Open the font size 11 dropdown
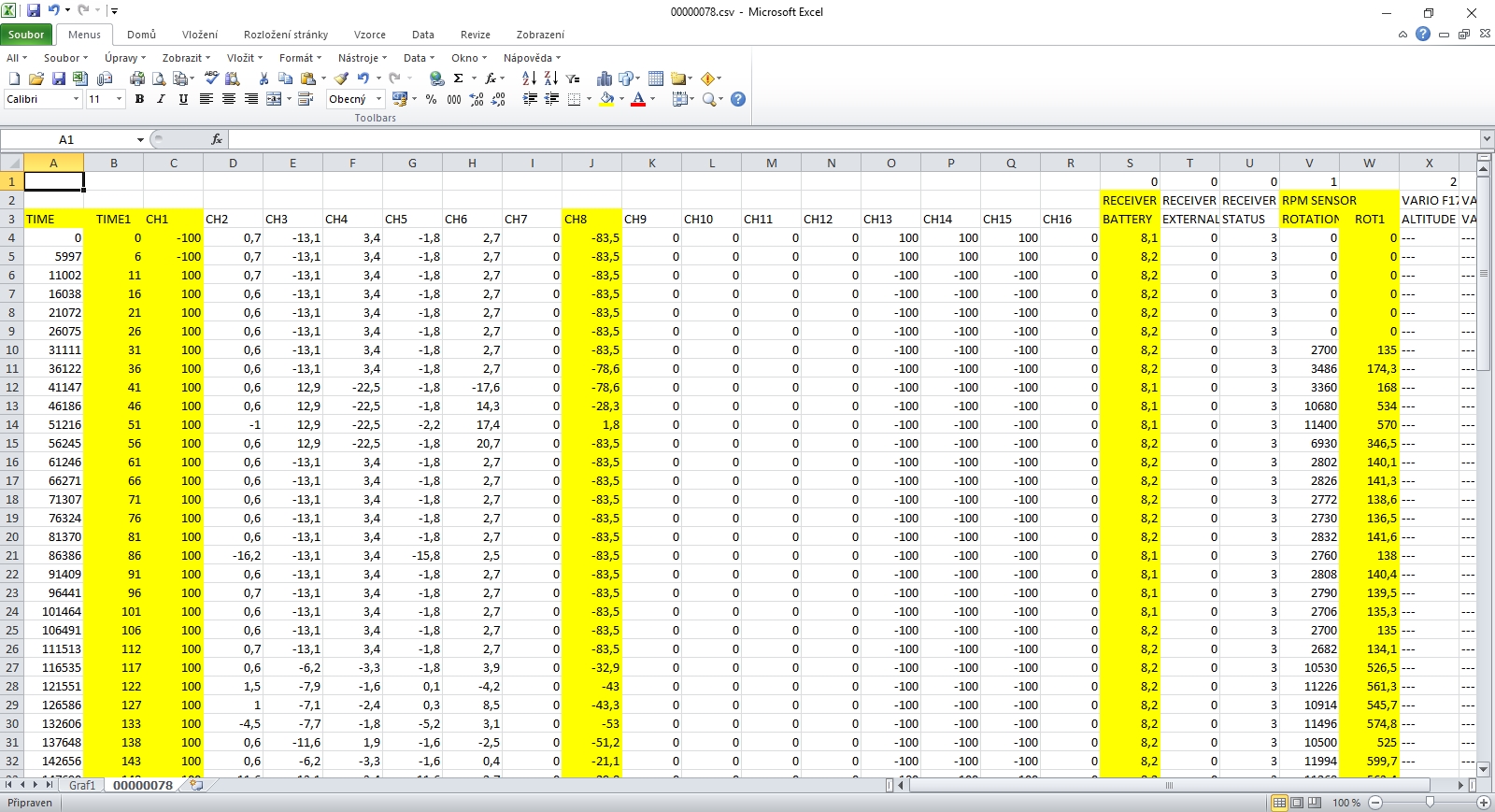Screen dimensions: 1495x812 tap(119, 99)
